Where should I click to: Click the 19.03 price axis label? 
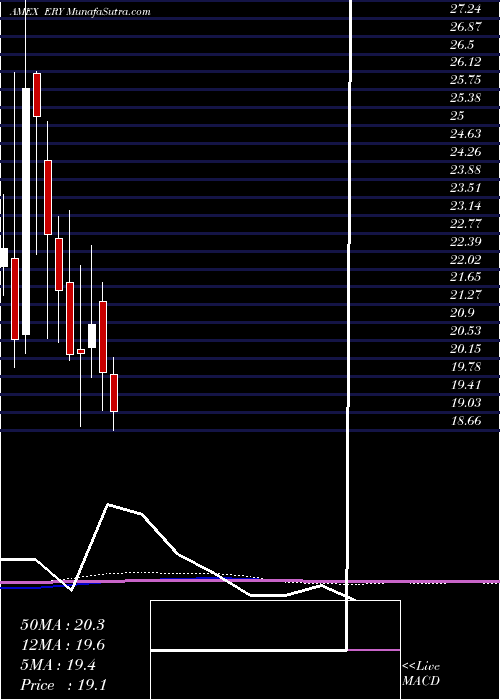pos(466,403)
